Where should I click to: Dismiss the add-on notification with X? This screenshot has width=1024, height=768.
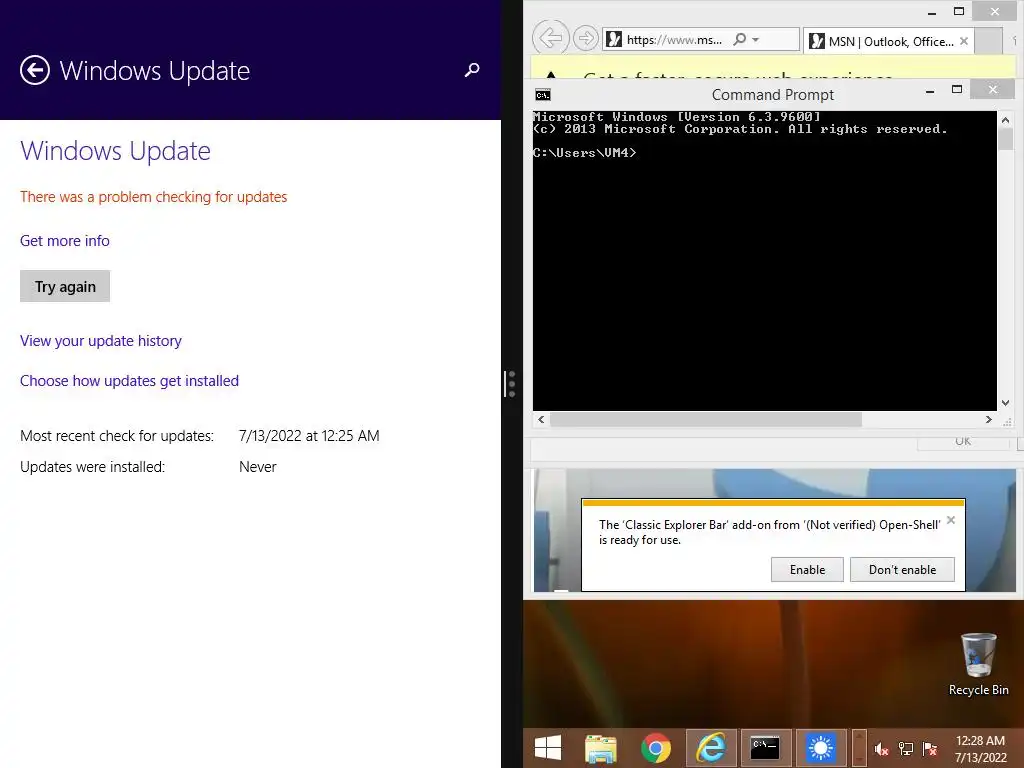951,520
